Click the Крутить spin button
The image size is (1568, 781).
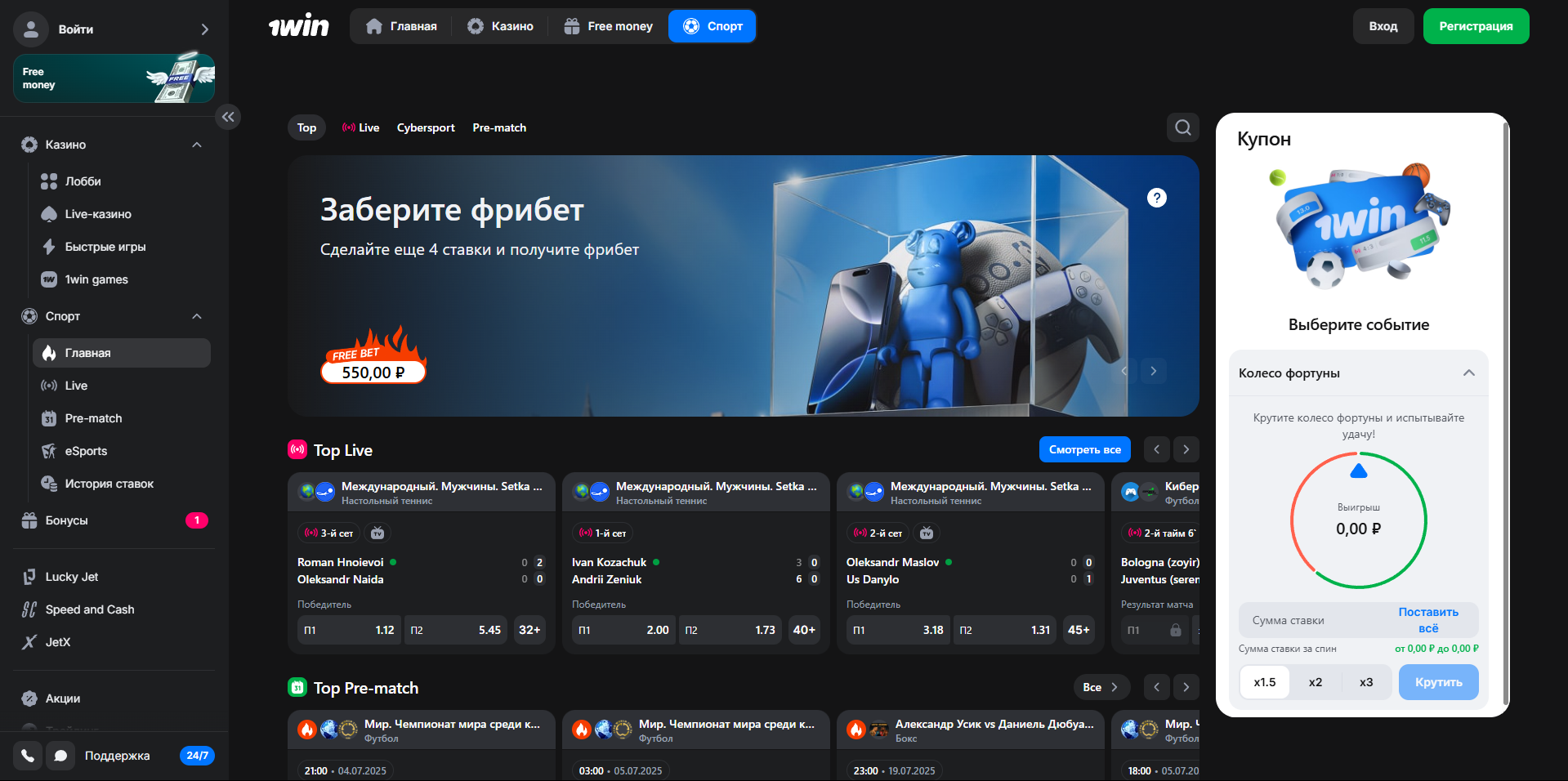pyautogui.click(x=1438, y=682)
